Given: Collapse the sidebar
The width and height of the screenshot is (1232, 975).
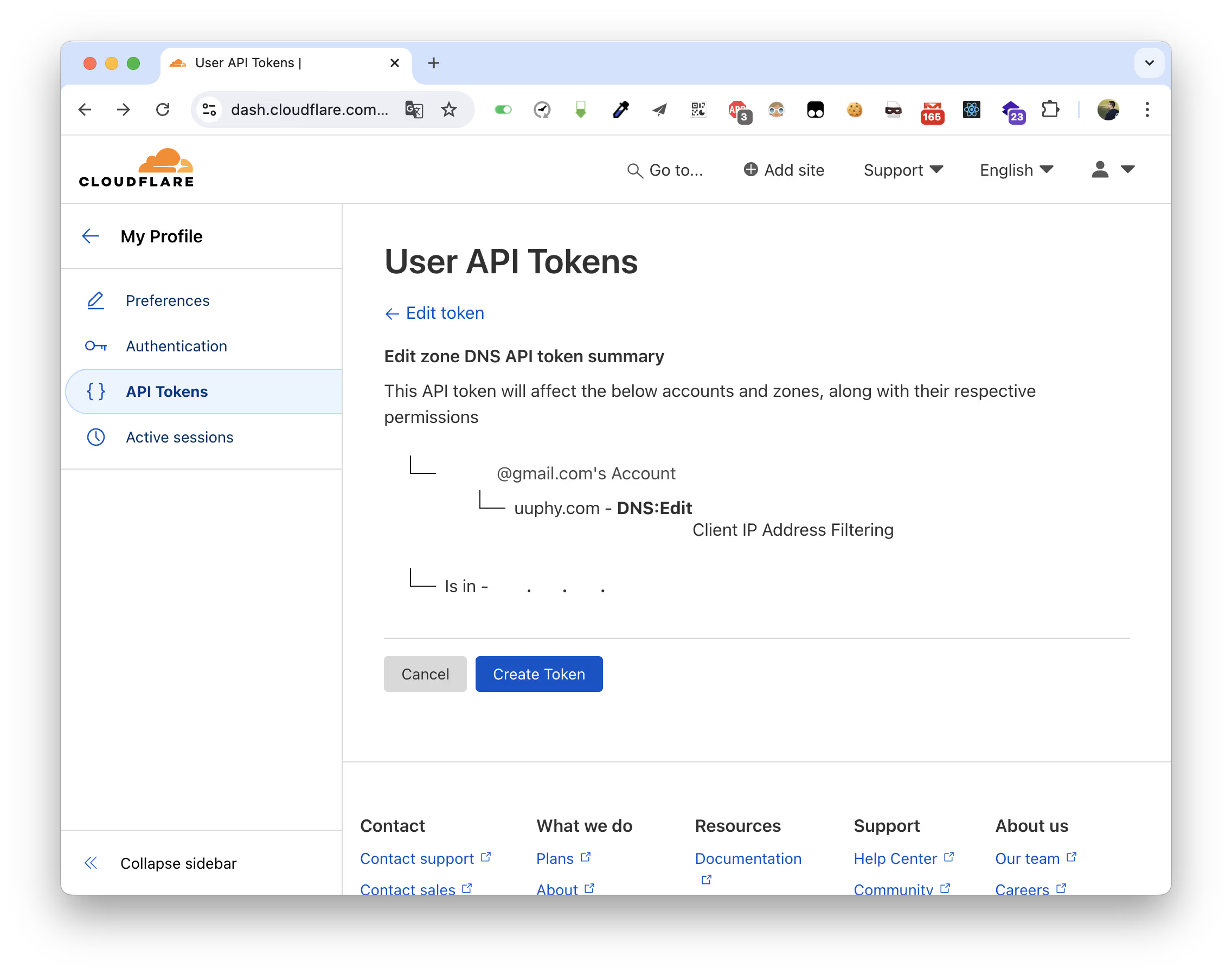Looking at the screenshot, I should tap(161, 863).
